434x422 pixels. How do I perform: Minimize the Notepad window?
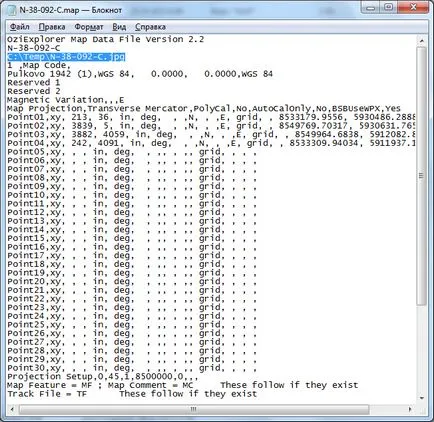pos(371,8)
